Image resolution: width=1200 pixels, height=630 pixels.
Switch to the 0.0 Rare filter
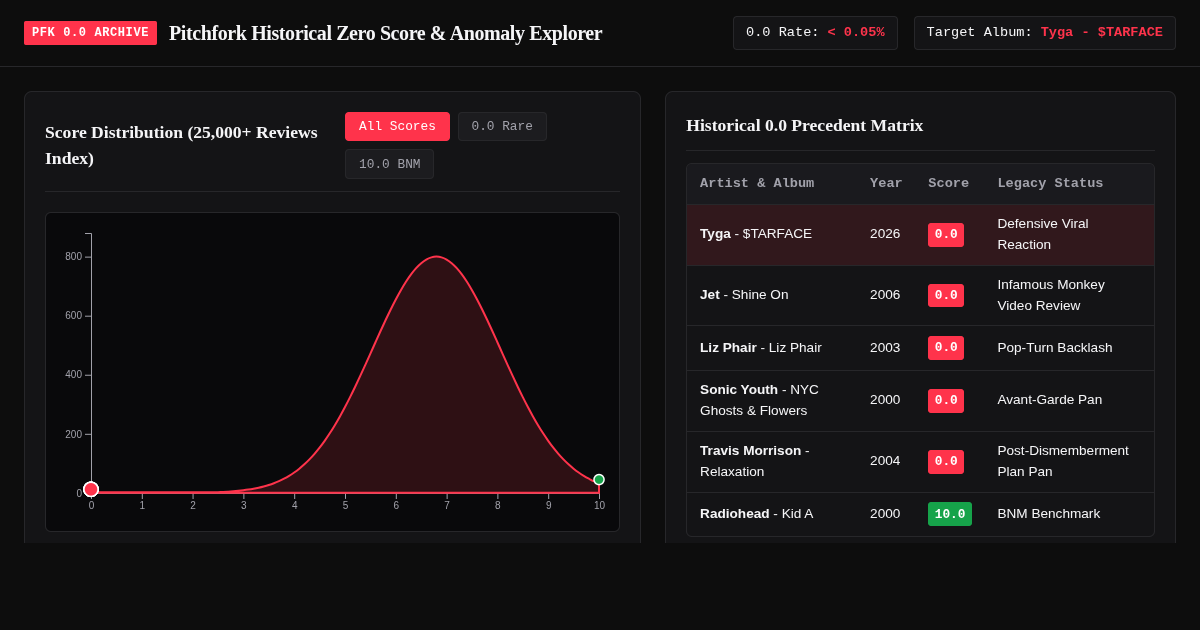[502, 126]
